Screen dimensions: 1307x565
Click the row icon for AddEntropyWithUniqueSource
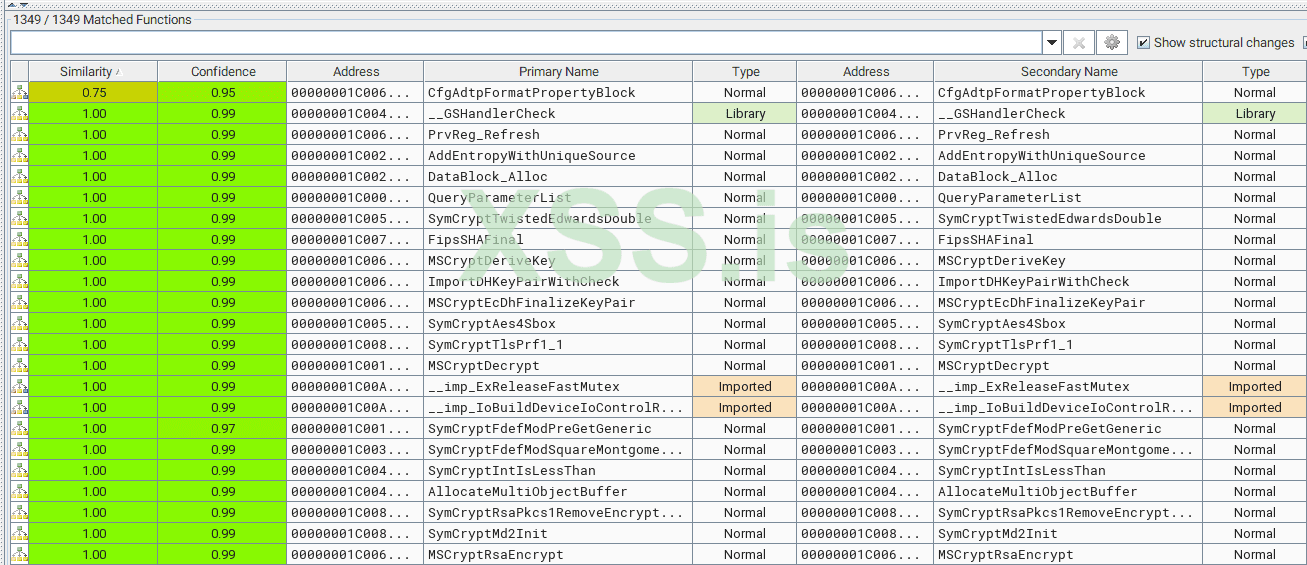(x=19, y=156)
